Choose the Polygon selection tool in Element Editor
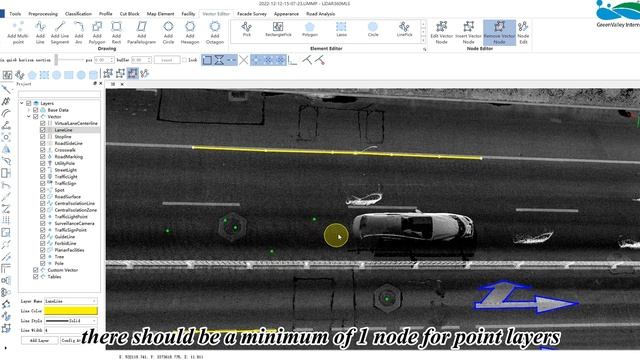Screen dimensions: 640x360 coord(310,30)
